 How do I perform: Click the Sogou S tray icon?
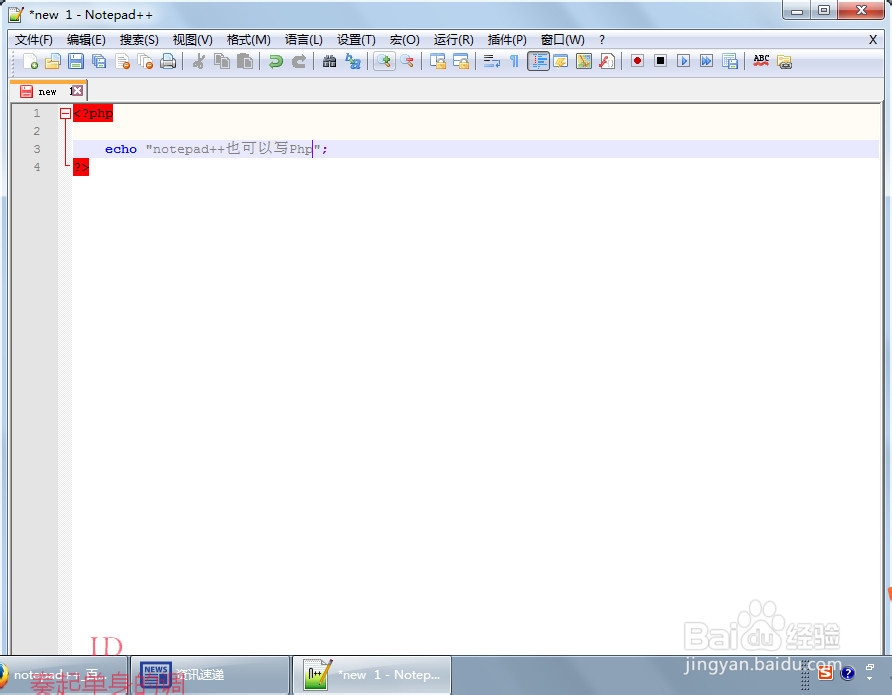tap(825, 673)
